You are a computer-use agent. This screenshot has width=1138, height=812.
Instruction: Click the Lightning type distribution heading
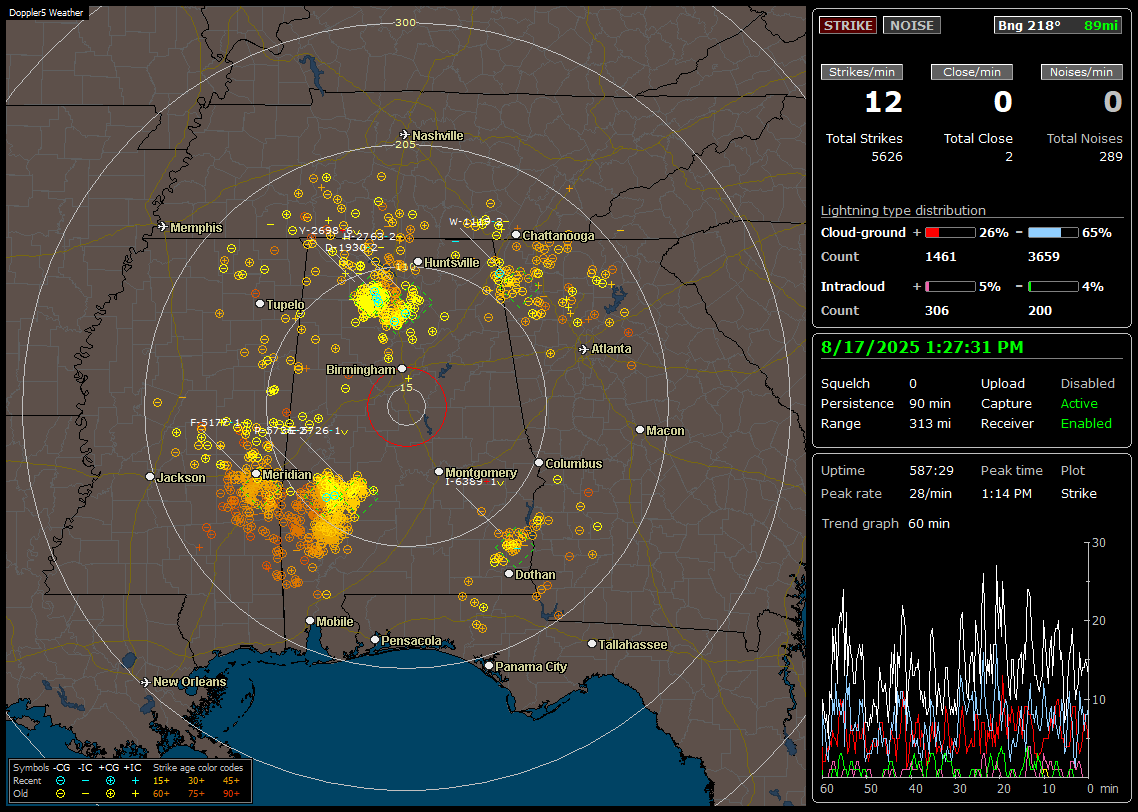tap(903, 210)
